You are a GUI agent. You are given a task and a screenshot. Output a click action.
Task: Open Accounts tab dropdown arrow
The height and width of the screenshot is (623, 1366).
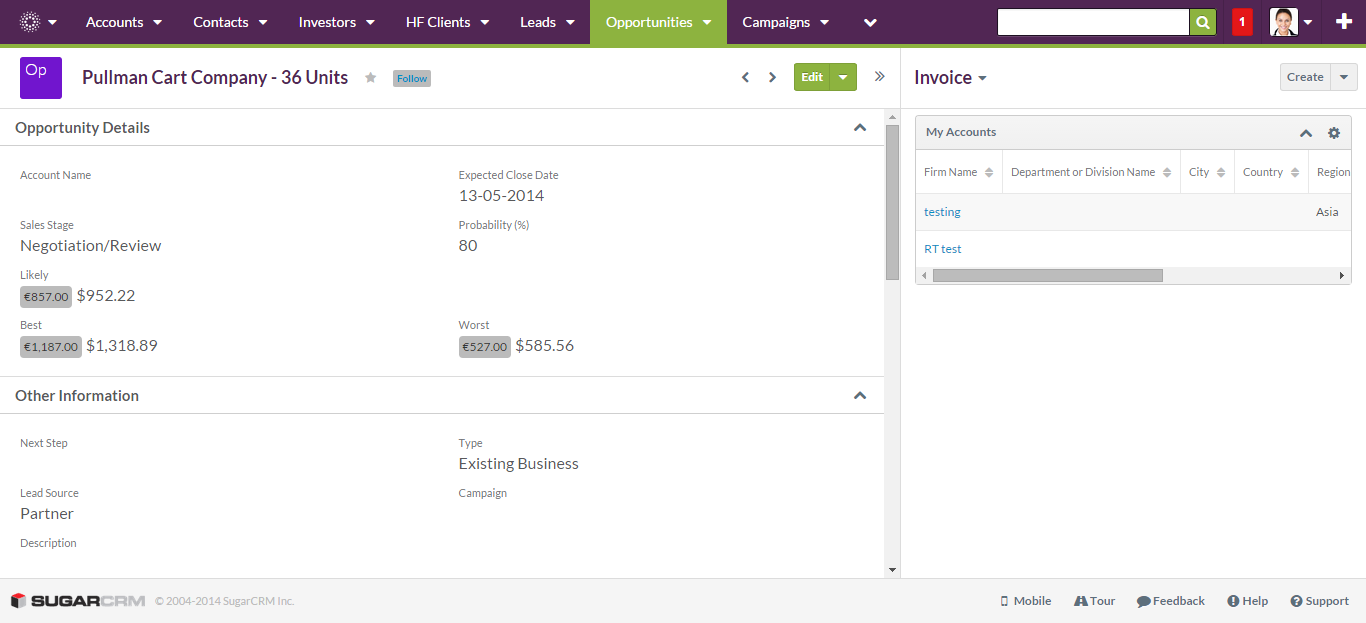[158, 22]
